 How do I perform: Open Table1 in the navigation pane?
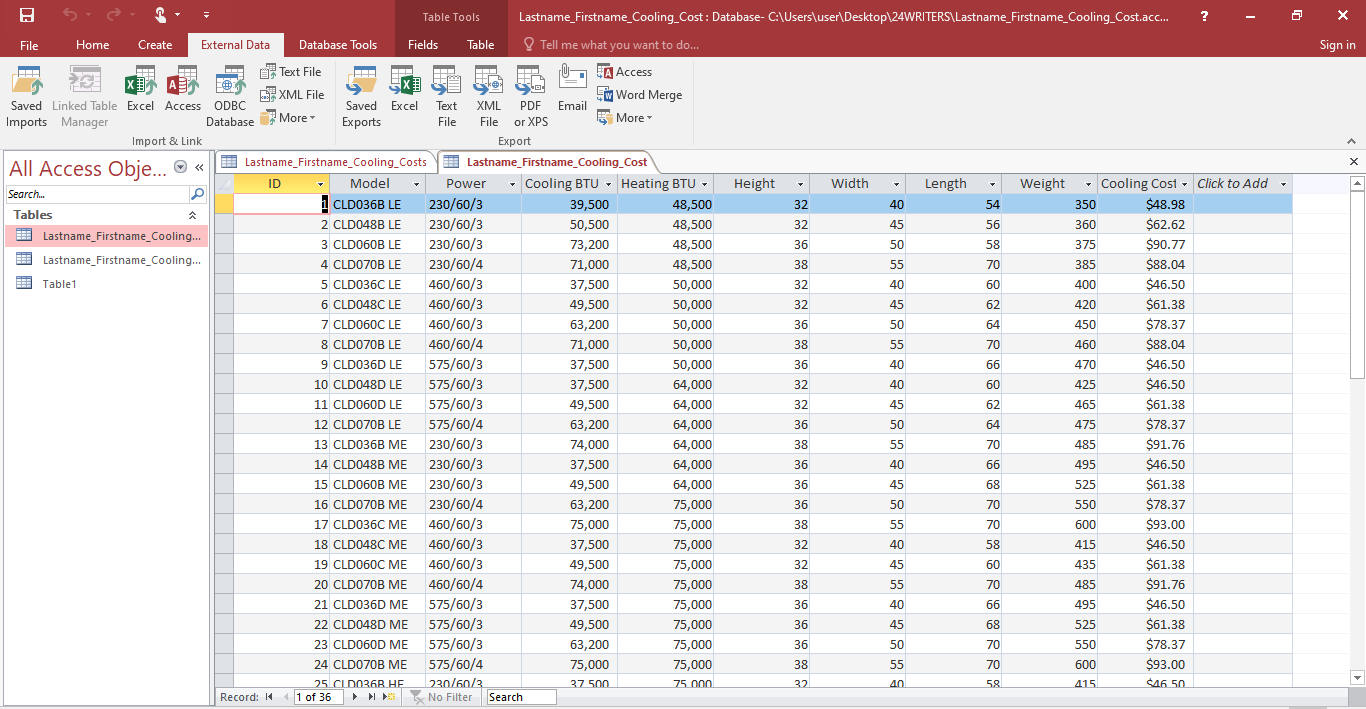pos(59,284)
